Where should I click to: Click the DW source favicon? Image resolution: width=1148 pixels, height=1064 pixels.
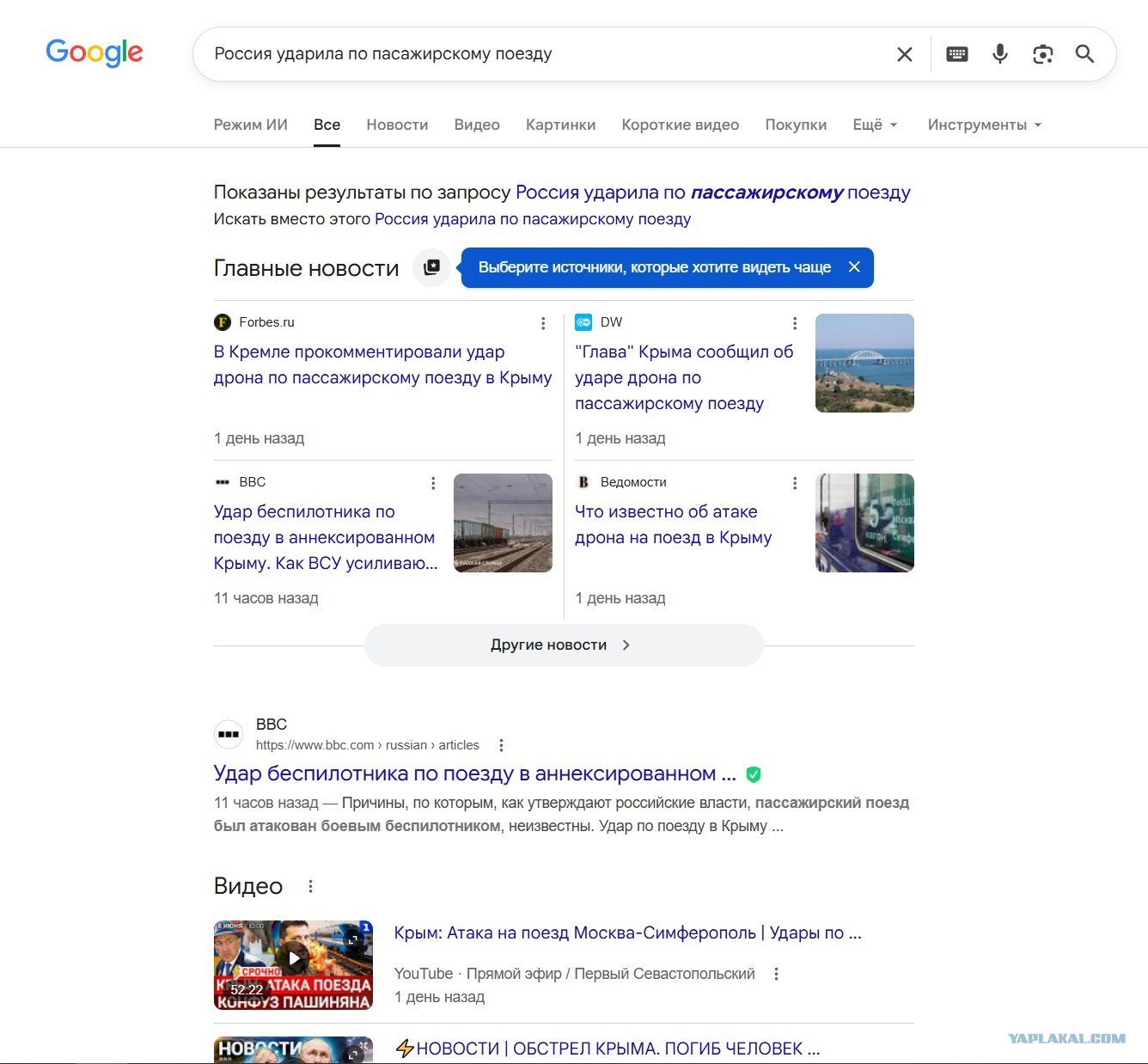click(583, 322)
